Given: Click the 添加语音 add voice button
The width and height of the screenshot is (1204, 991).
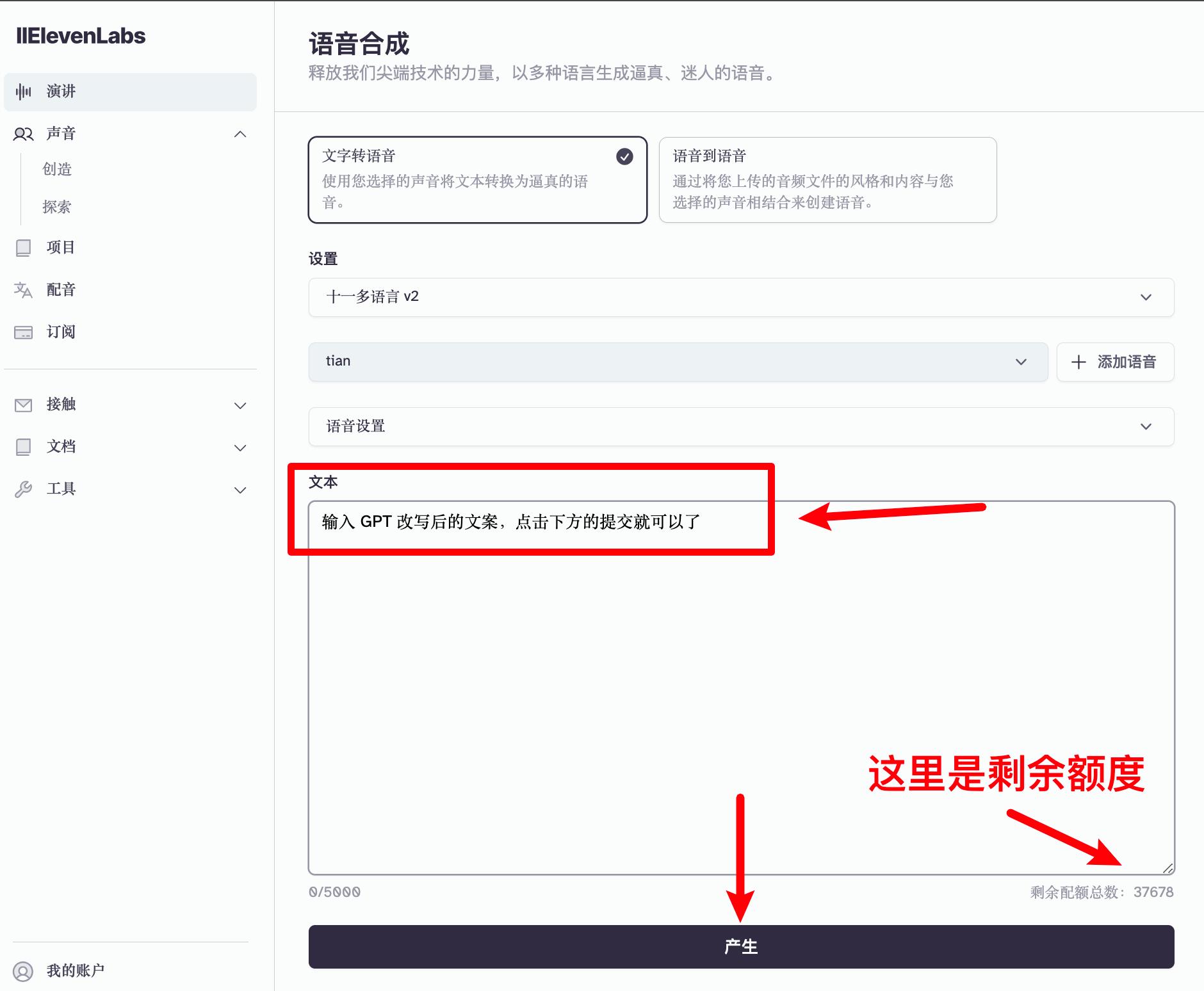Looking at the screenshot, I should pos(1114,362).
